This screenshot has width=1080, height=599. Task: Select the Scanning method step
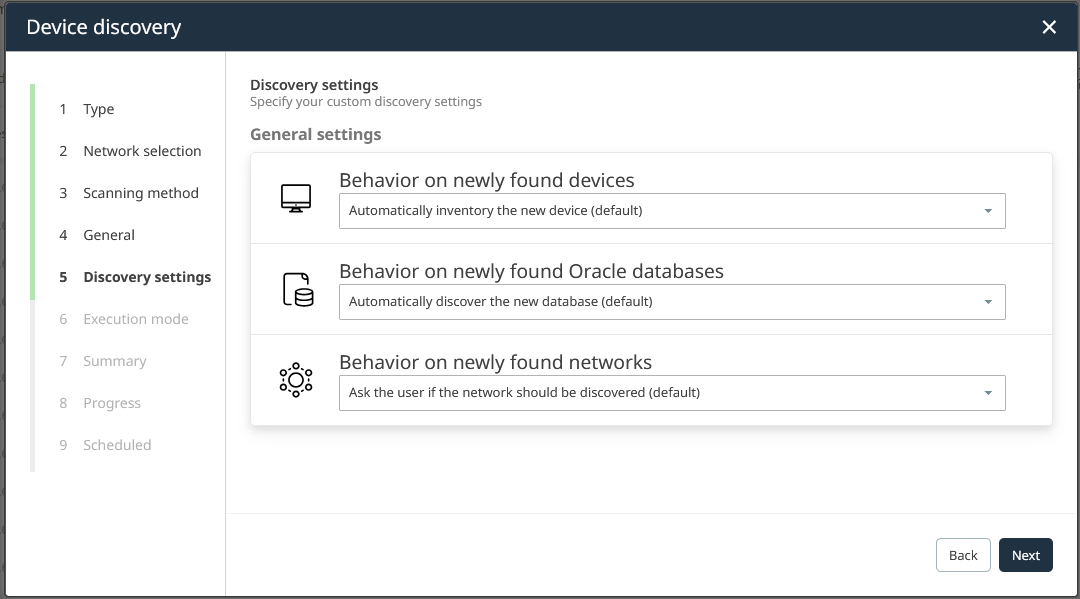tap(140, 193)
